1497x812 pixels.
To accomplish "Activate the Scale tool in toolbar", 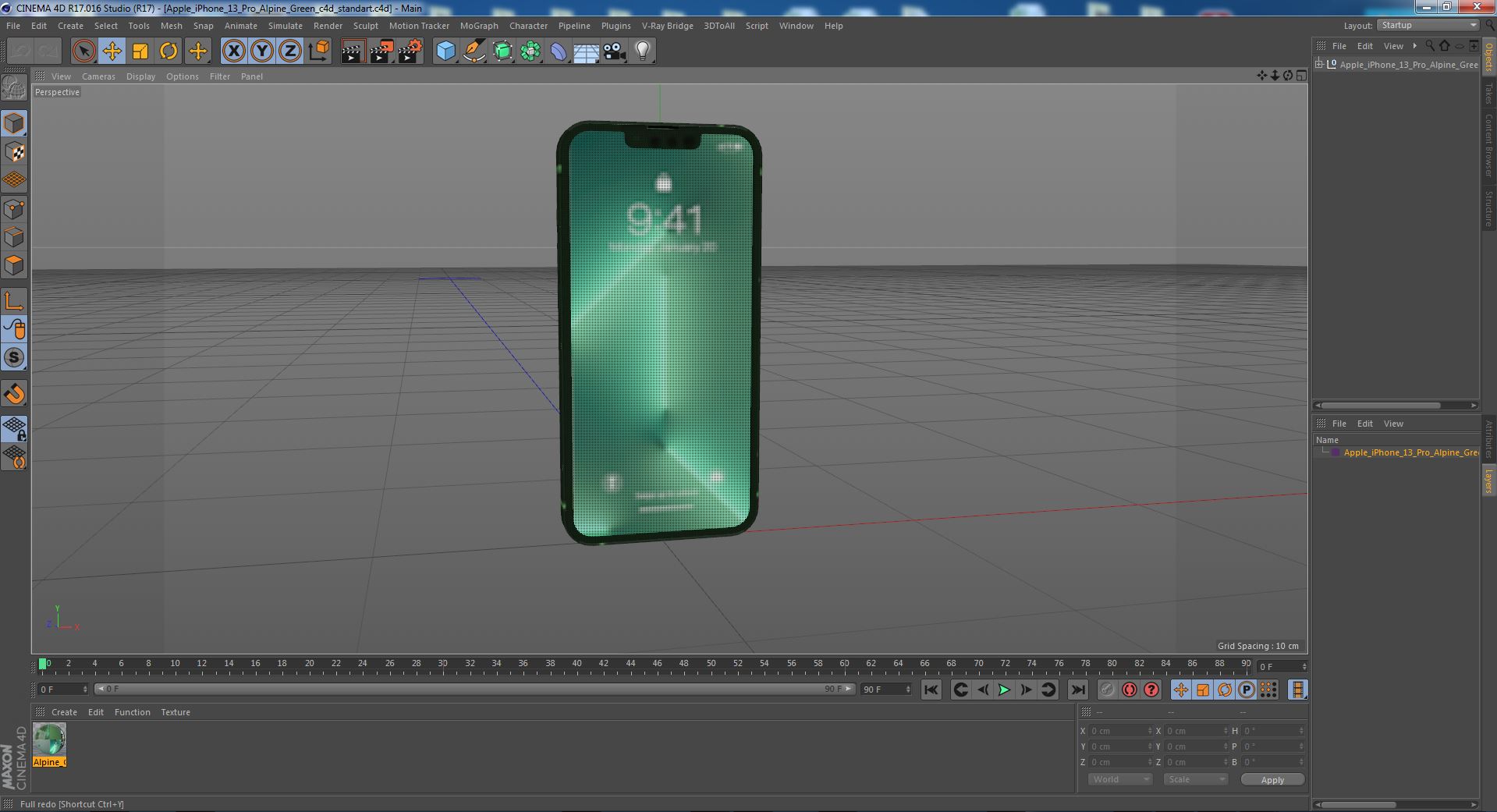I will point(140,51).
